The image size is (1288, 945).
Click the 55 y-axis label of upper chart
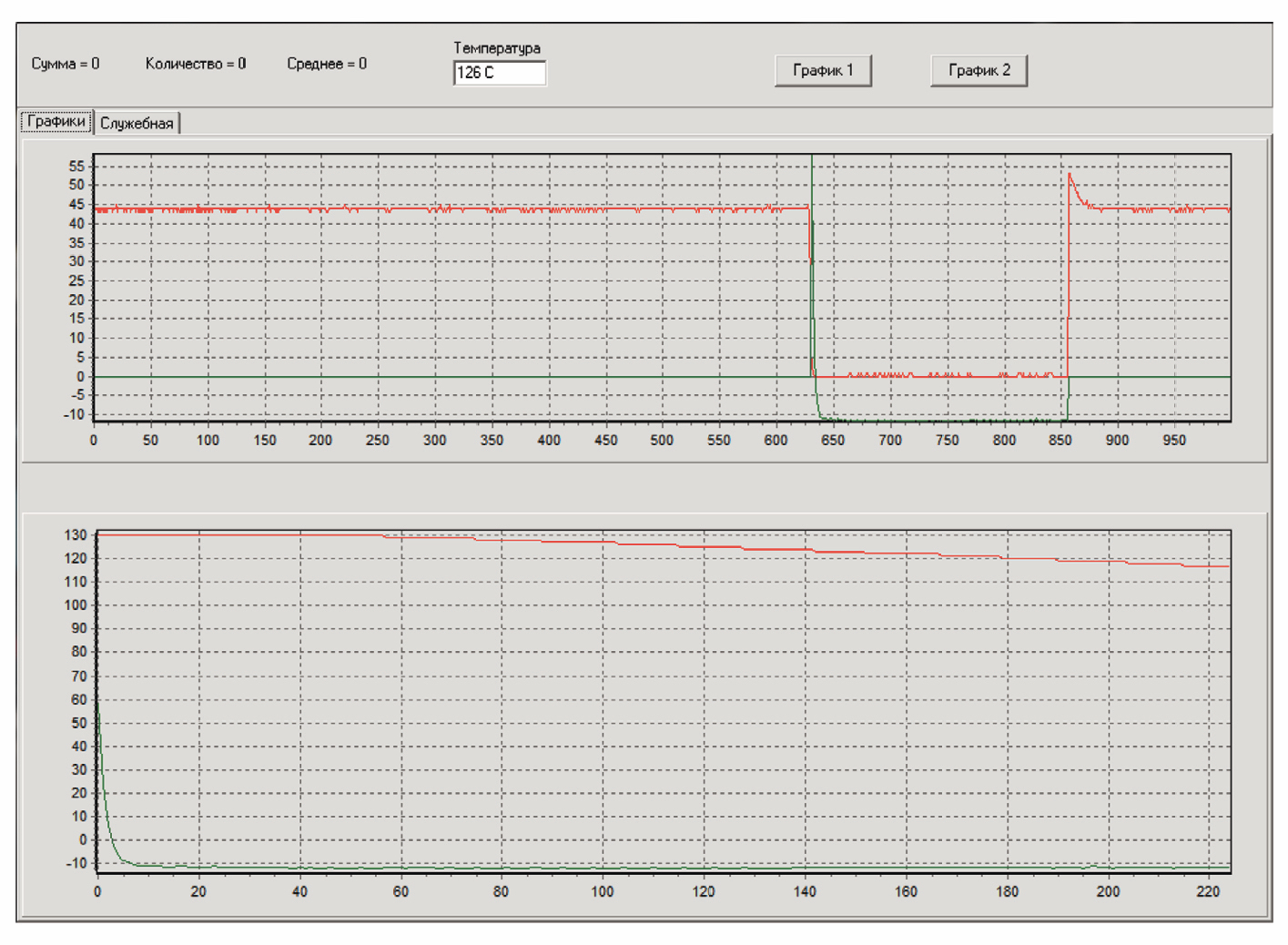[76, 166]
